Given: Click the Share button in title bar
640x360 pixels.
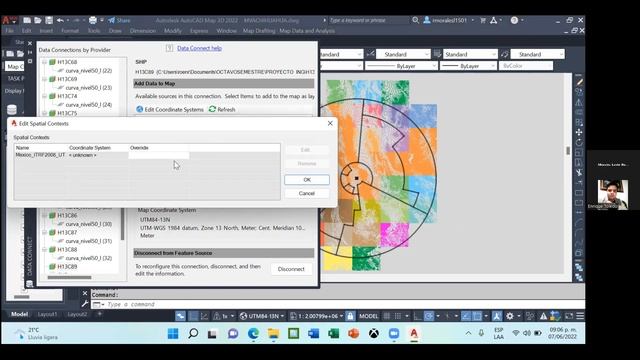Looking at the screenshot, I should [x=119, y=20].
